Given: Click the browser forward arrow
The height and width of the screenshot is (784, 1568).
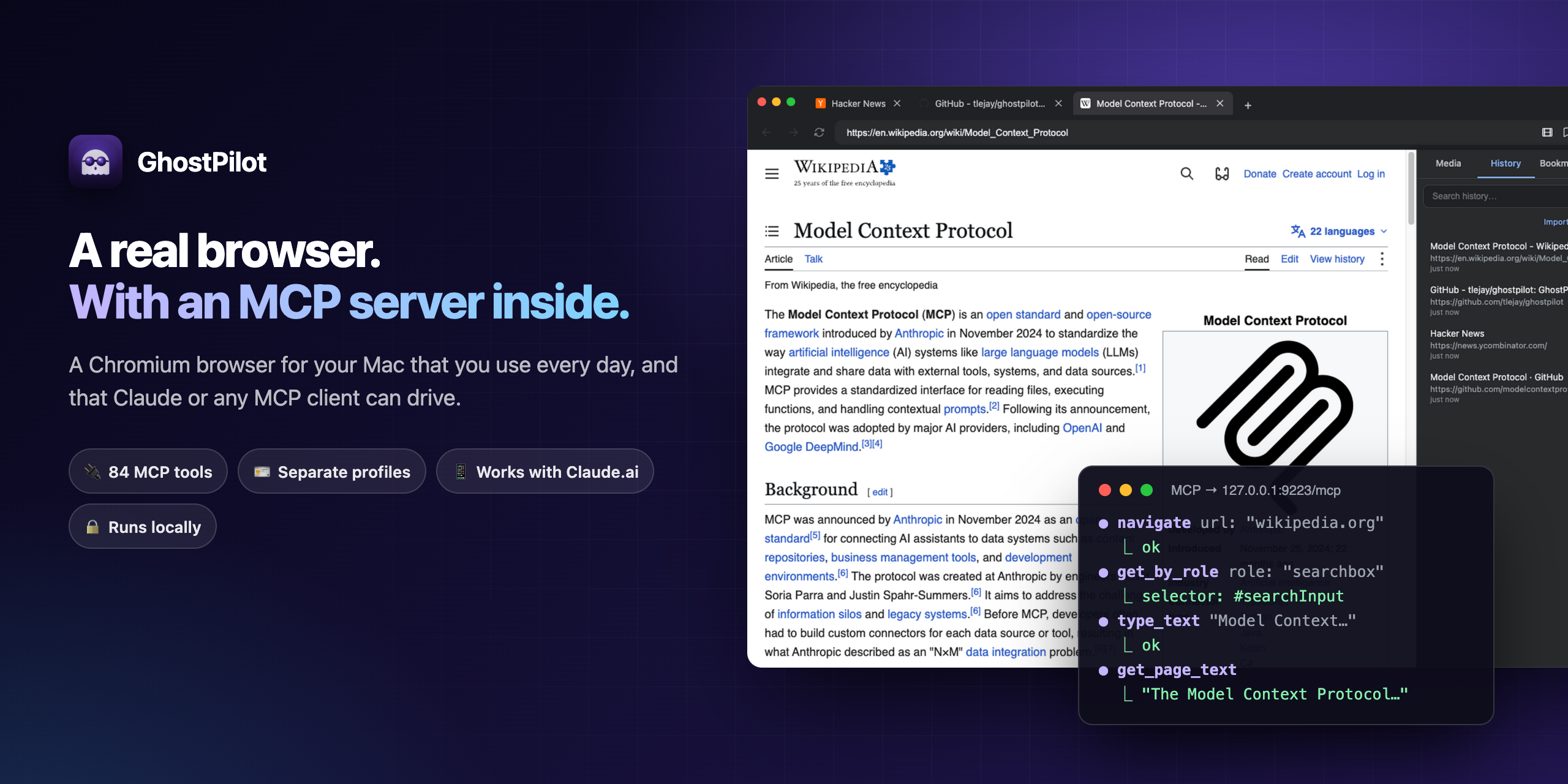Looking at the screenshot, I should 793,132.
